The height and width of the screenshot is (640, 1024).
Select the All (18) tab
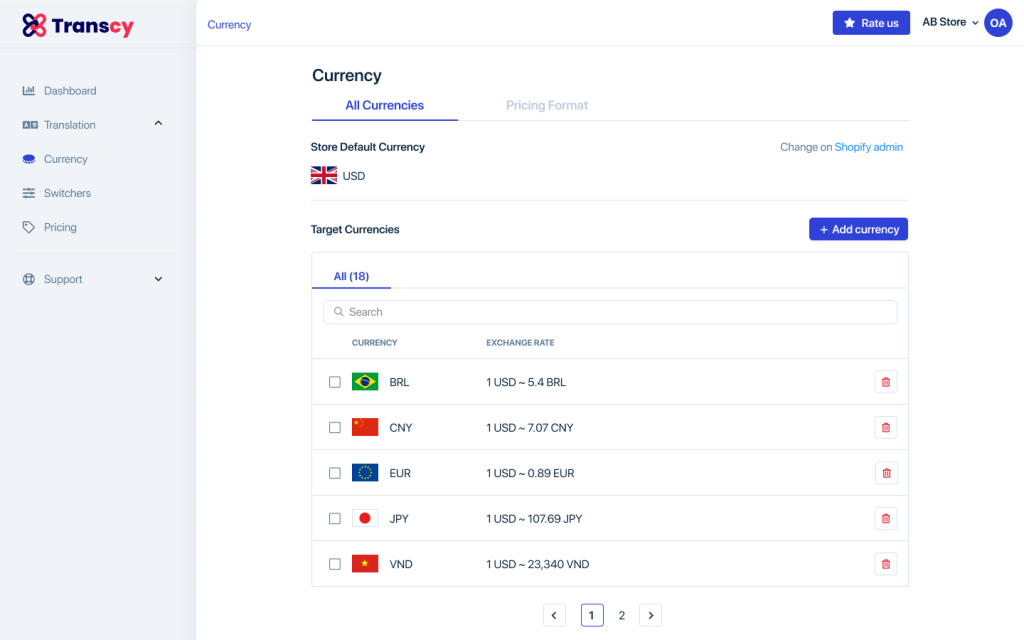click(x=351, y=275)
